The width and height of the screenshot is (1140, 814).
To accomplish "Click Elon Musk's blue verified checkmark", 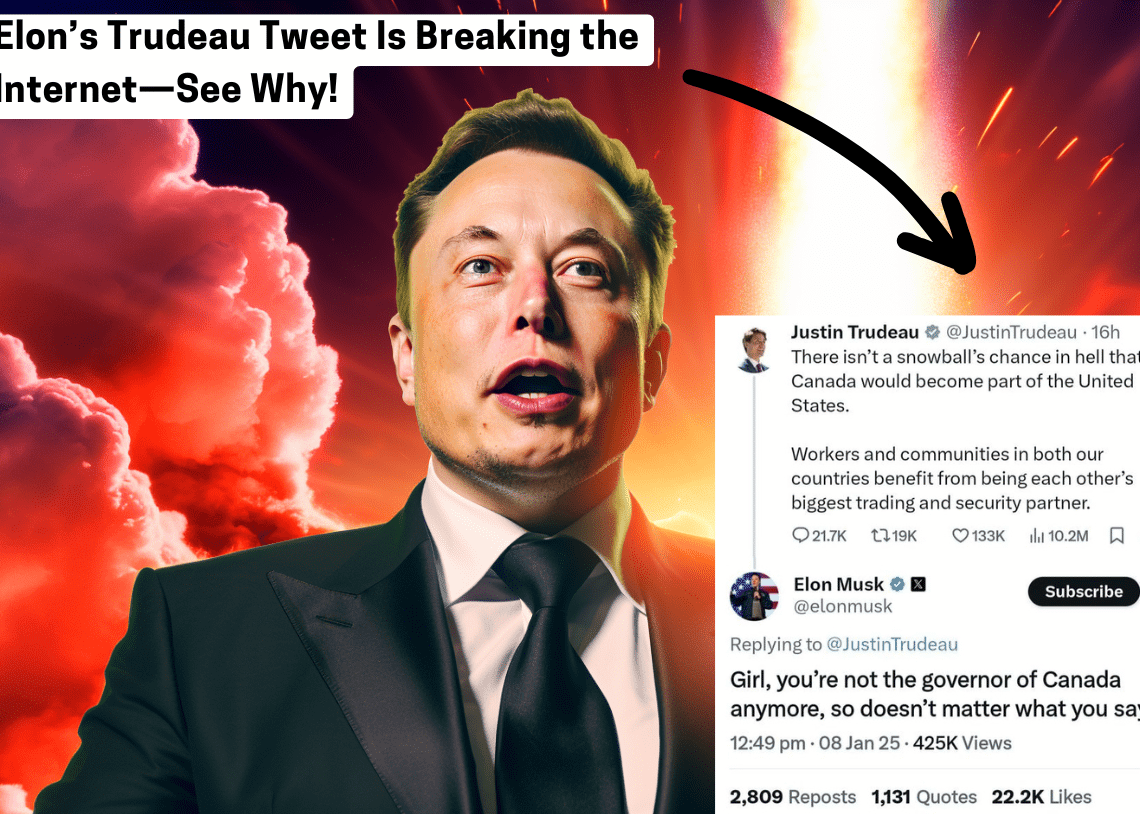I will (x=898, y=584).
